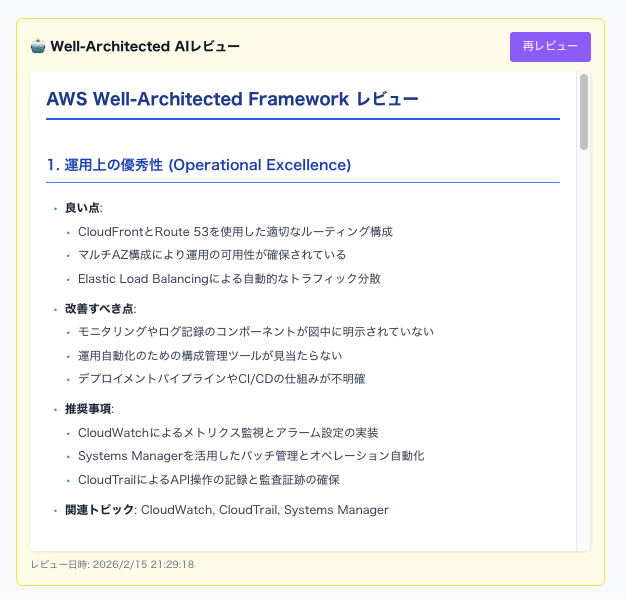Click the lower scrollbar track area
Screen dimensions: 625x599
[x=584, y=400]
